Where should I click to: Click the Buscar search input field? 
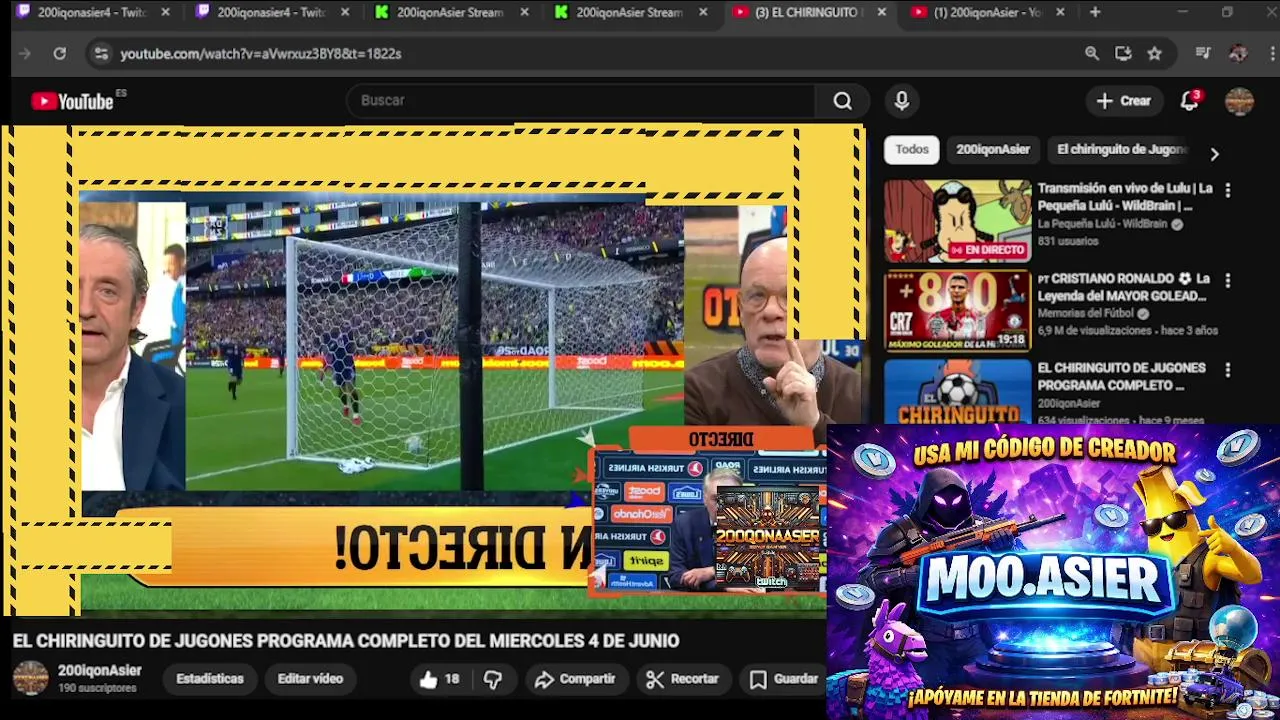(x=583, y=101)
